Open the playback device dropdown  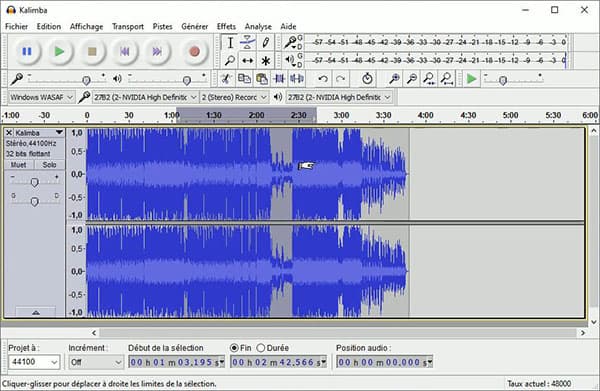tap(339, 98)
